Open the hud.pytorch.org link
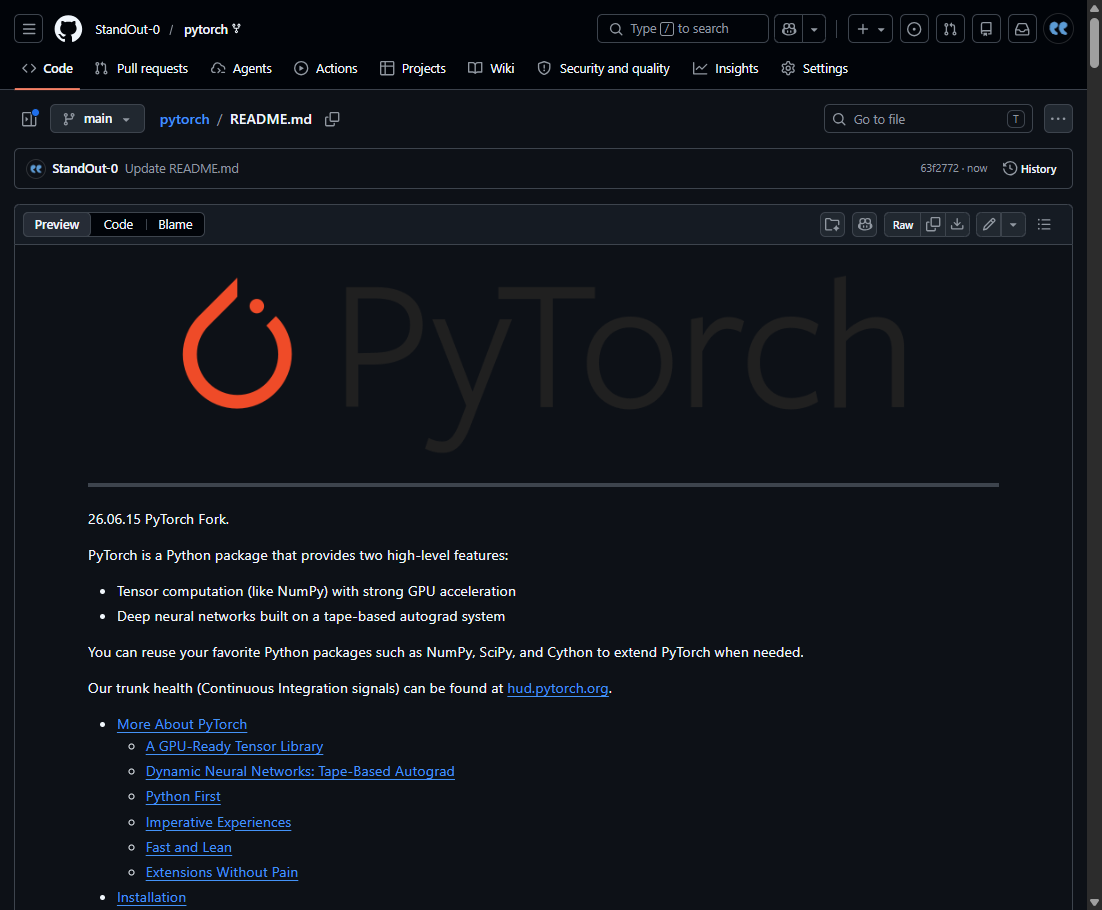This screenshot has height=910, width=1102. pos(557,689)
